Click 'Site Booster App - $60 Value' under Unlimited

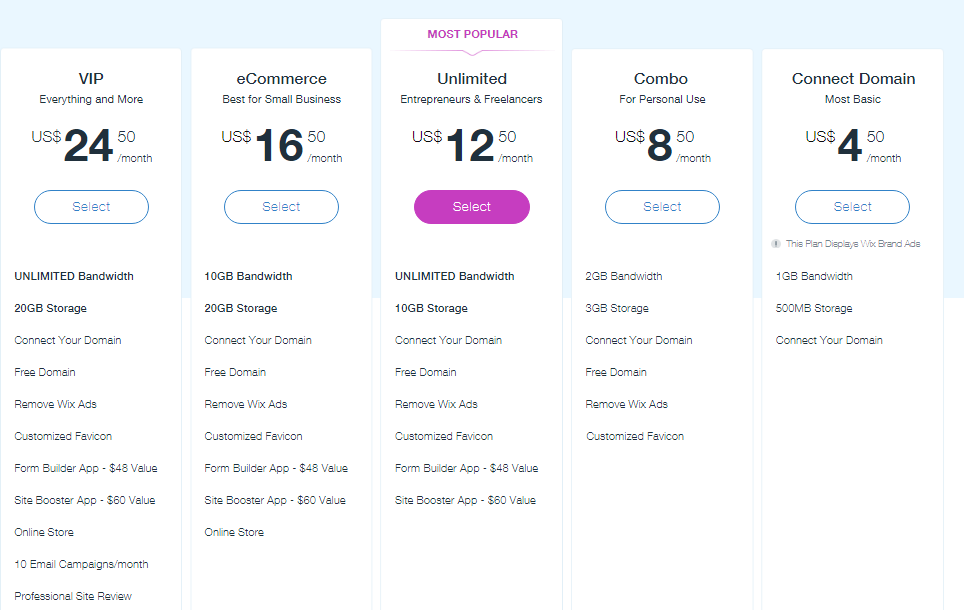pos(465,500)
